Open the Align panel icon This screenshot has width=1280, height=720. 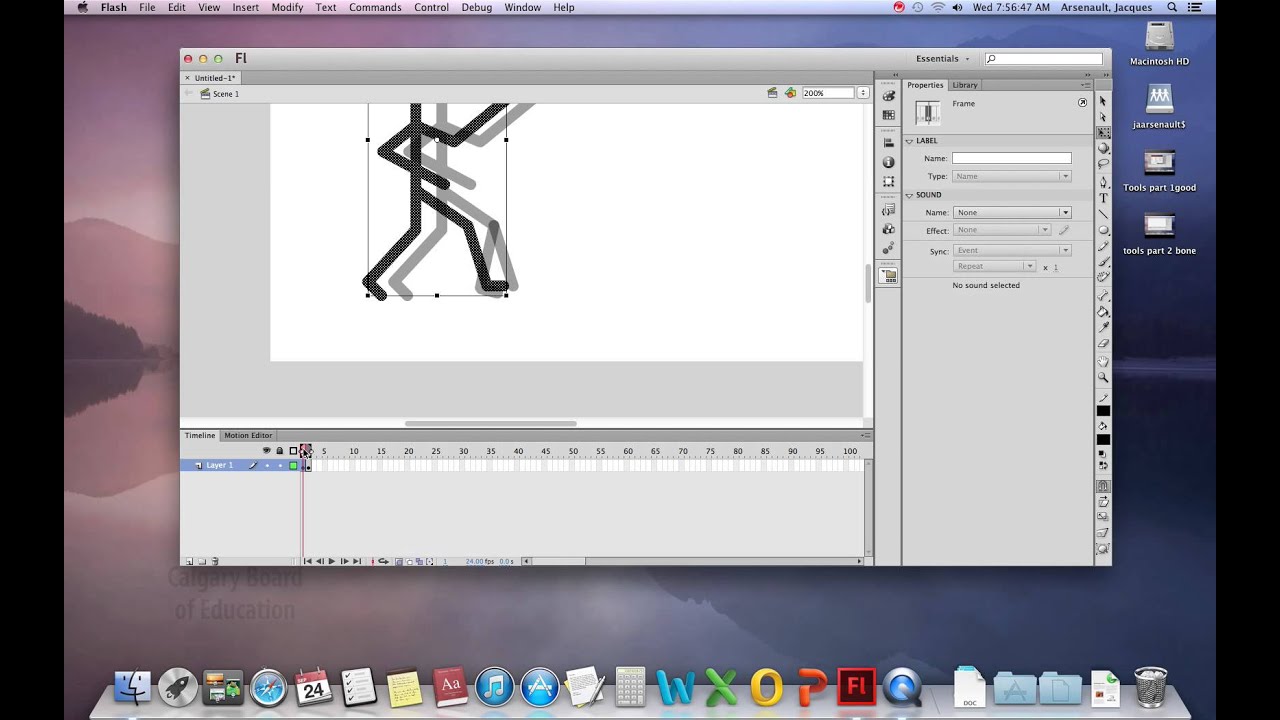point(888,143)
